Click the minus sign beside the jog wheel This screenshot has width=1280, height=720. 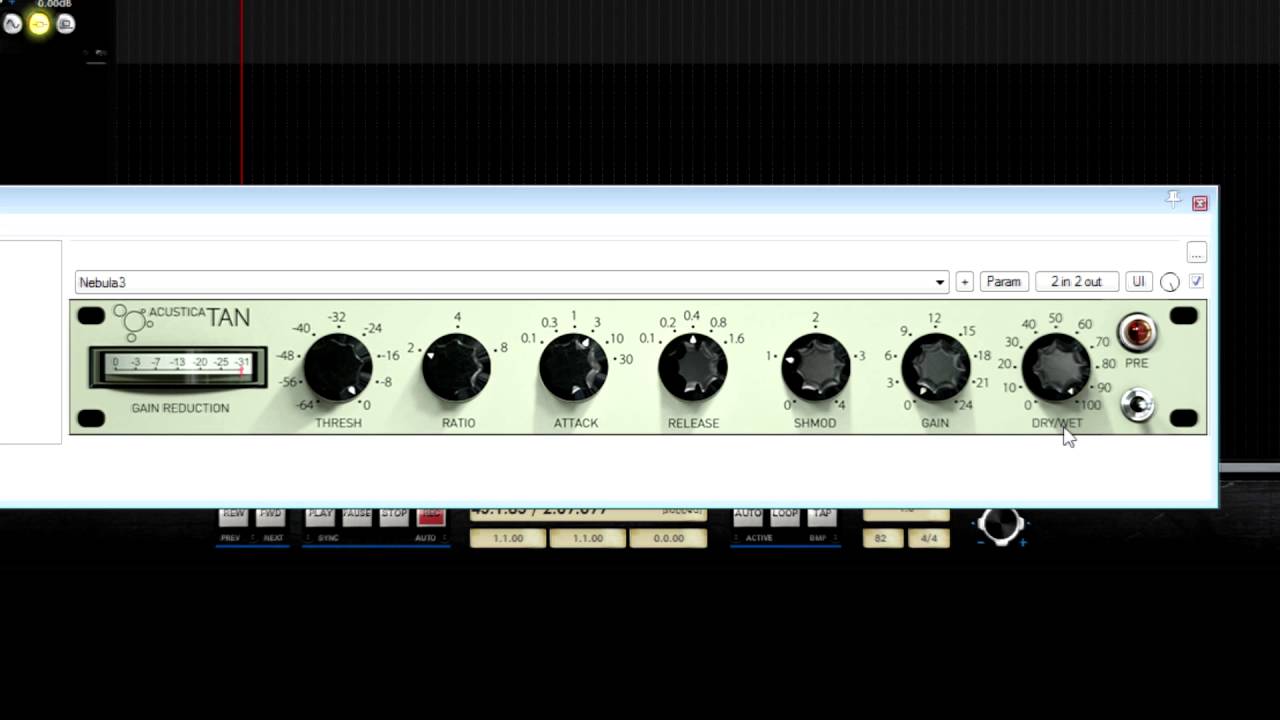pos(979,542)
